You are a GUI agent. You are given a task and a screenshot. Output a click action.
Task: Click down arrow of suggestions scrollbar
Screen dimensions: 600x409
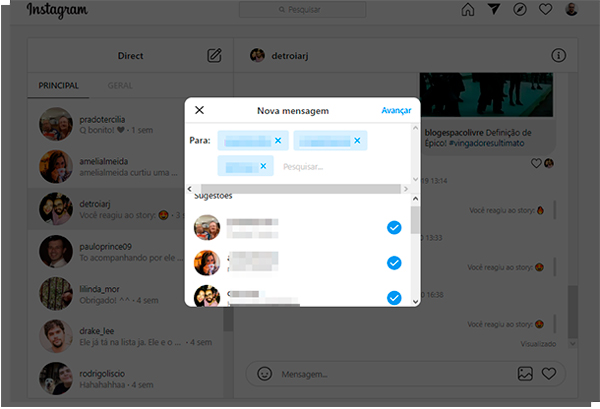(x=415, y=301)
